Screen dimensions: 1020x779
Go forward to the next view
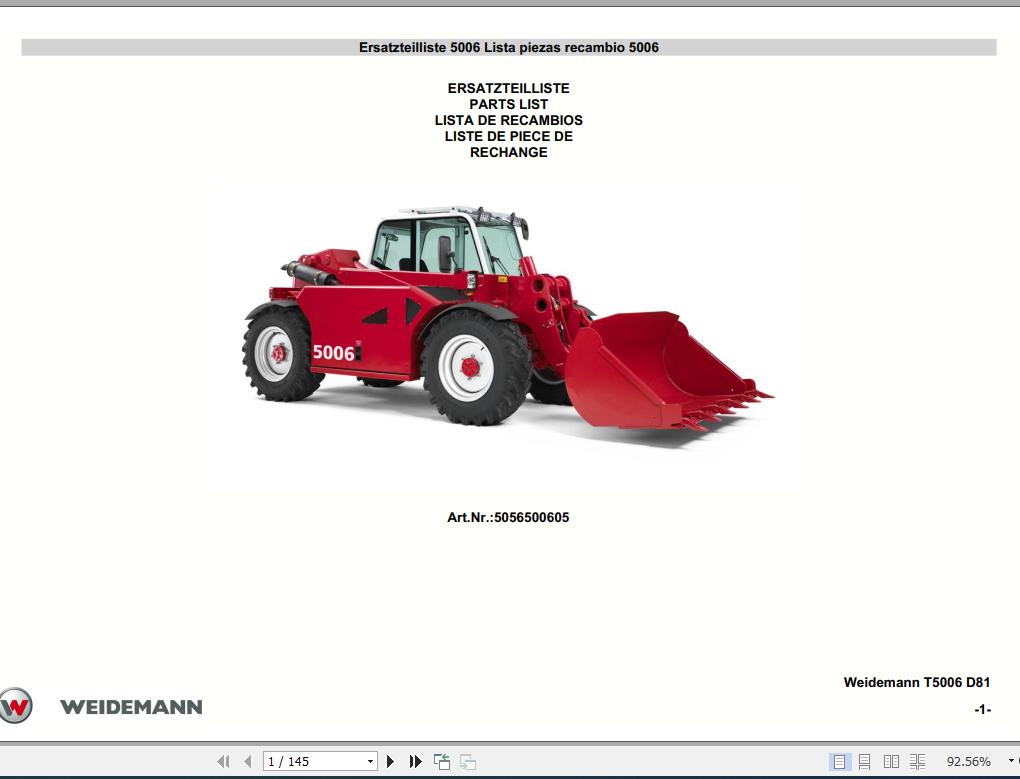(x=466, y=760)
